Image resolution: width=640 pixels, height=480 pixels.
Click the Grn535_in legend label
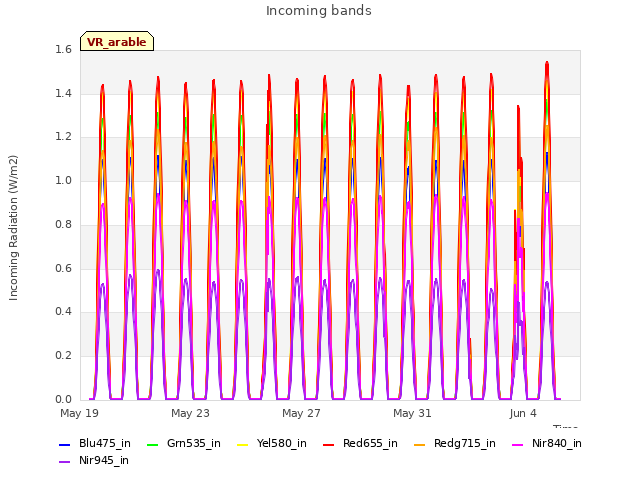tap(194, 443)
